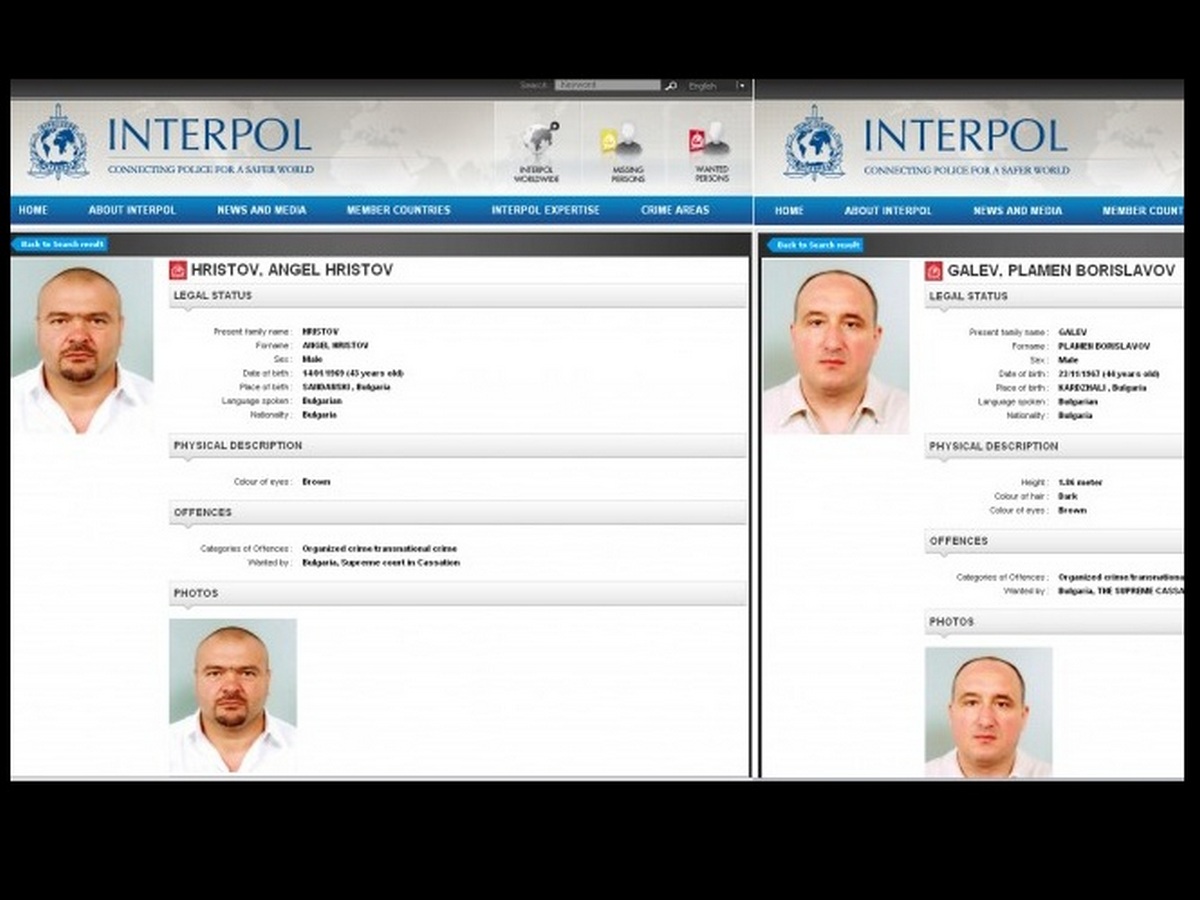Select Home in the left page navigation

click(33, 210)
